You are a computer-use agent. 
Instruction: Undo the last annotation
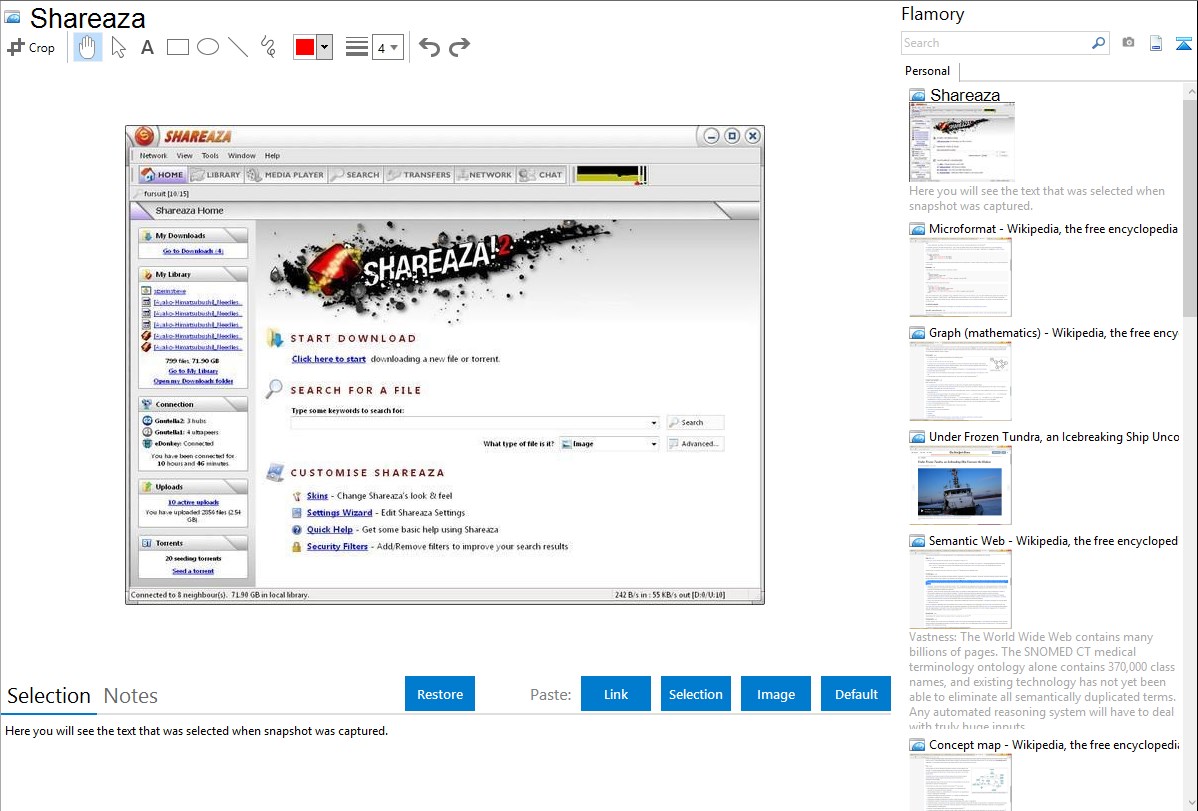(x=429, y=47)
